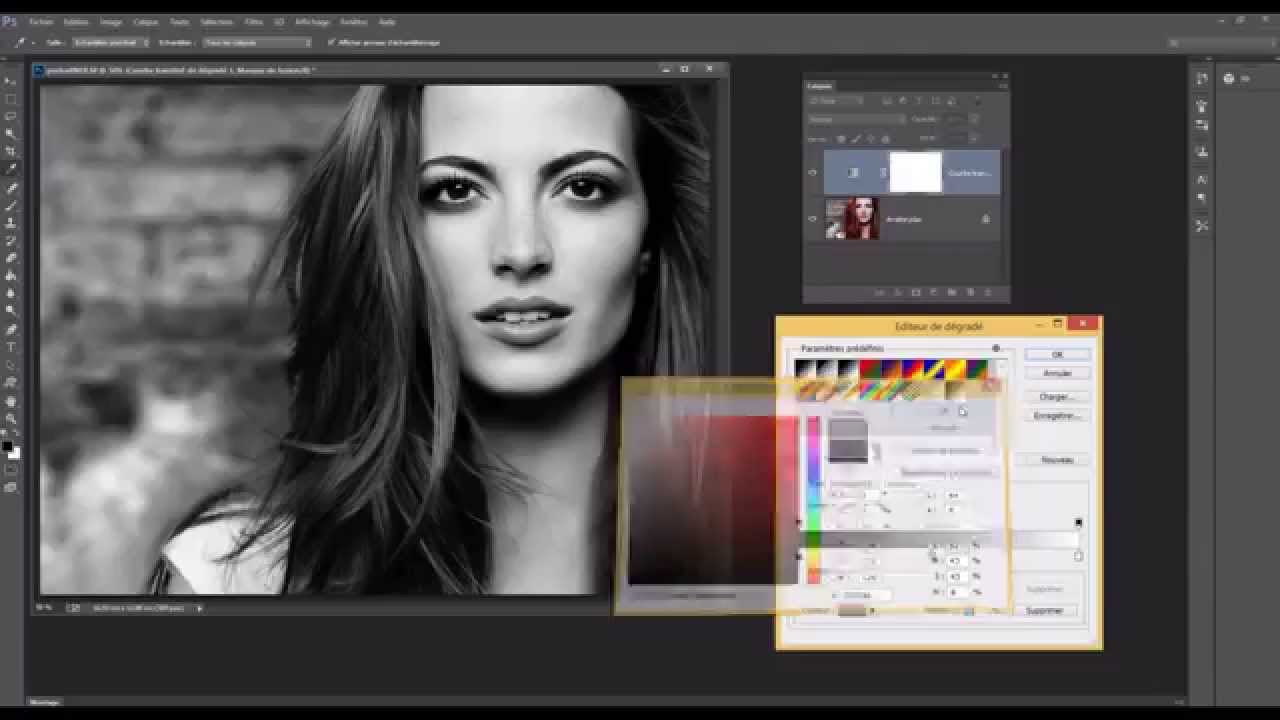Screen dimensions: 1280x720
Task: Select the Clone Stamp tool
Action: 11,223
